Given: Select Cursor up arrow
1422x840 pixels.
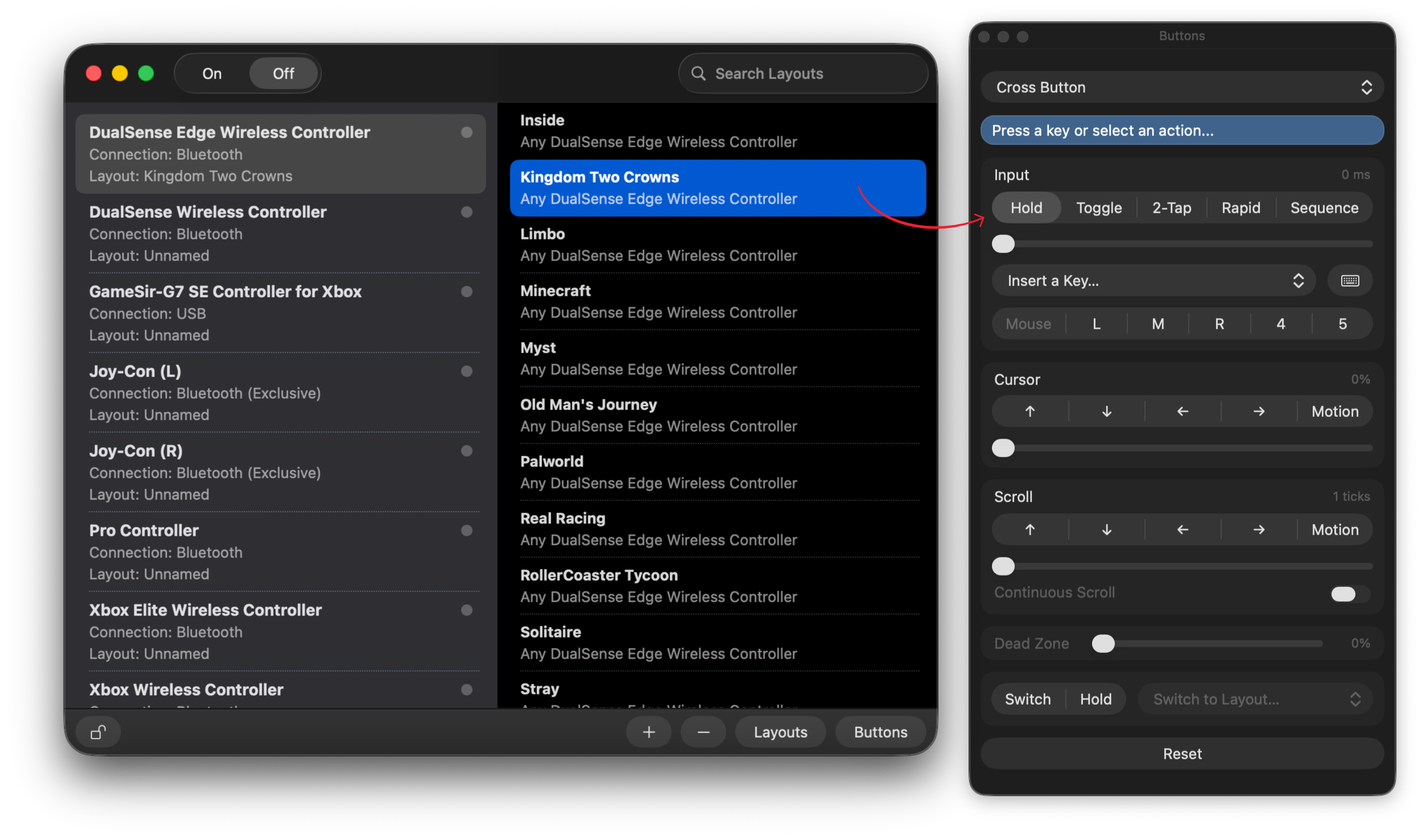Looking at the screenshot, I should (x=1030, y=411).
